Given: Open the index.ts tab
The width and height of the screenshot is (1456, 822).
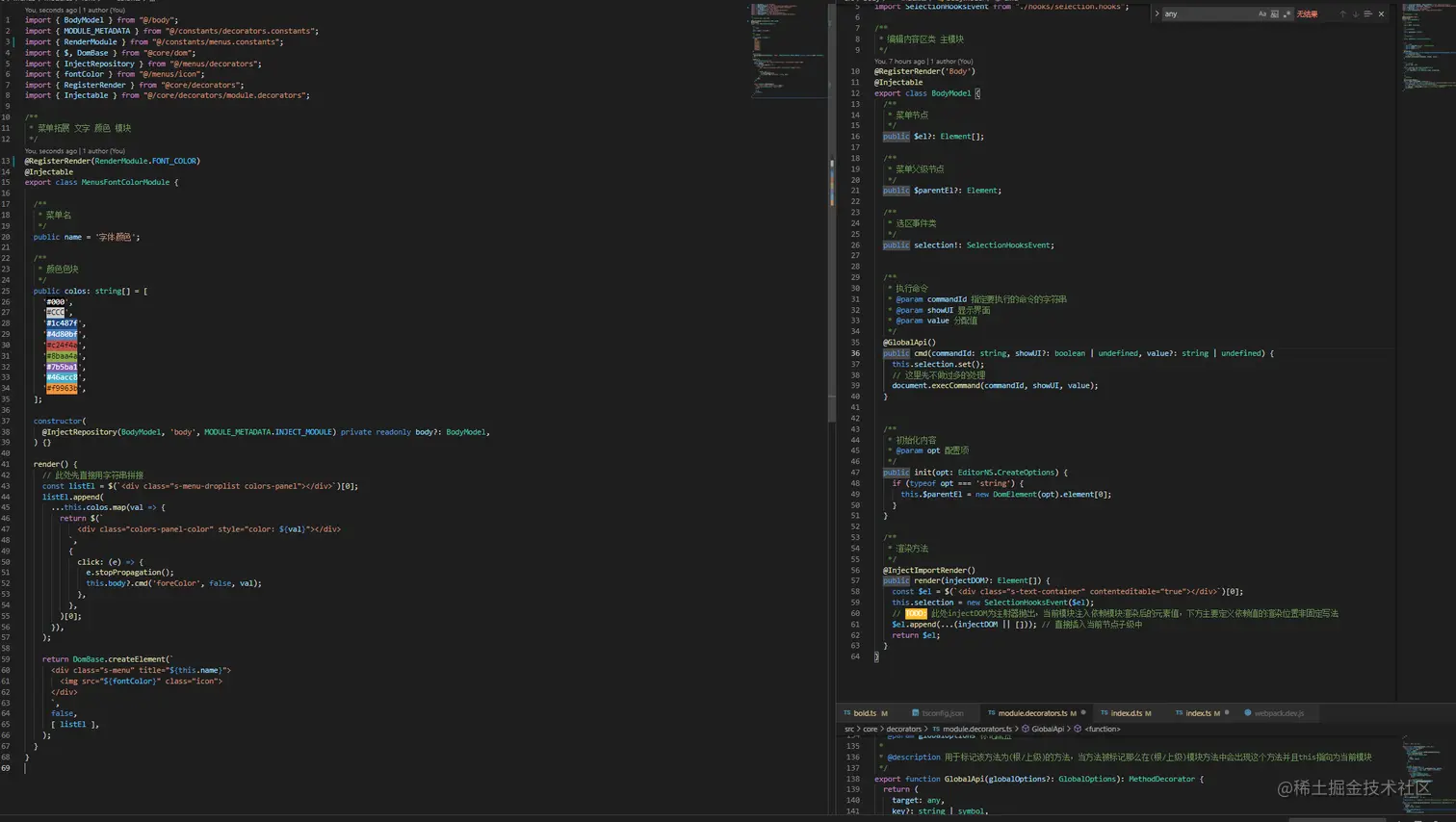Looking at the screenshot, I should [1202, 713].
